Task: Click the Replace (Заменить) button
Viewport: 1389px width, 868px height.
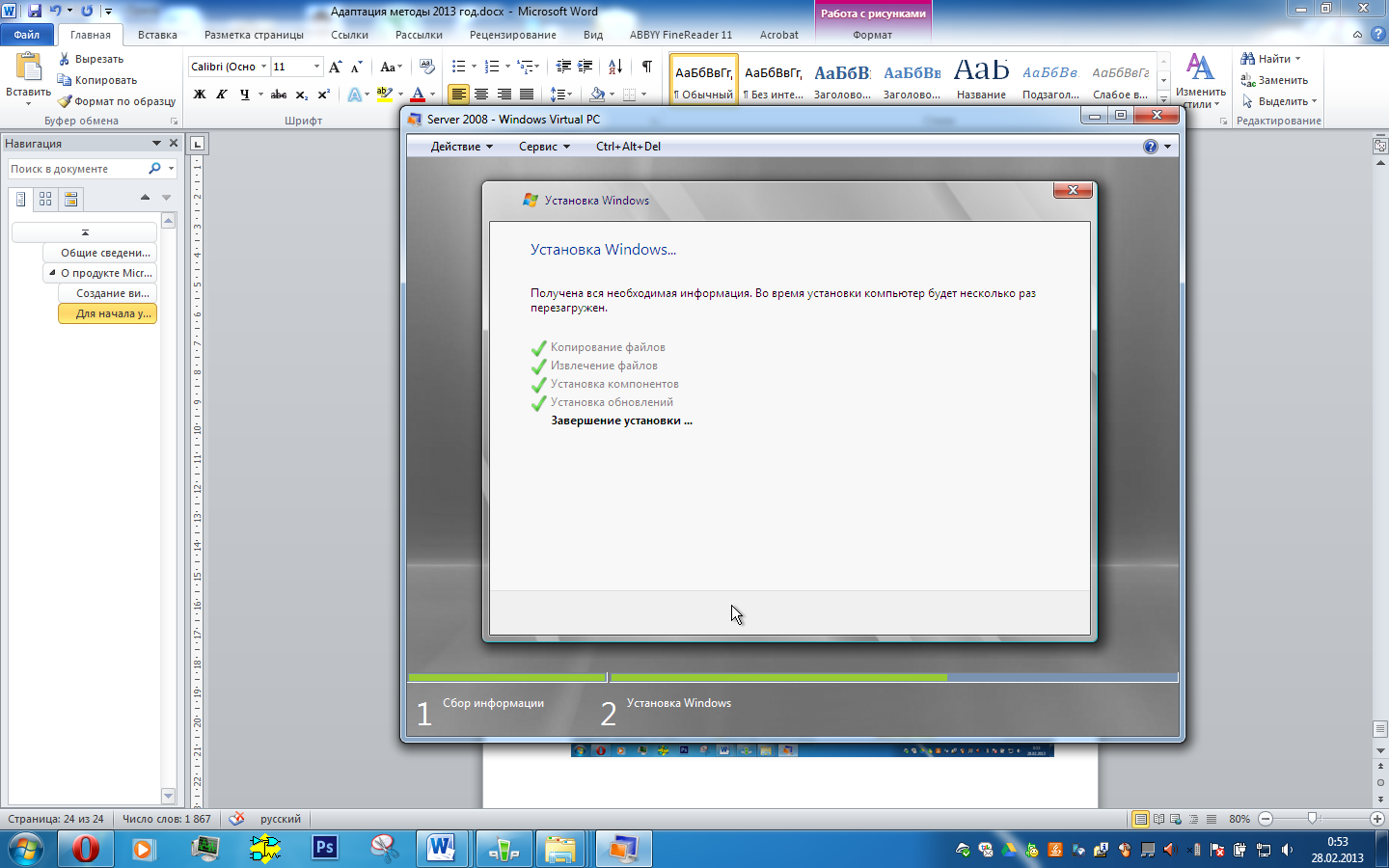Action: pyautogui.click(x=1274, y=80)
